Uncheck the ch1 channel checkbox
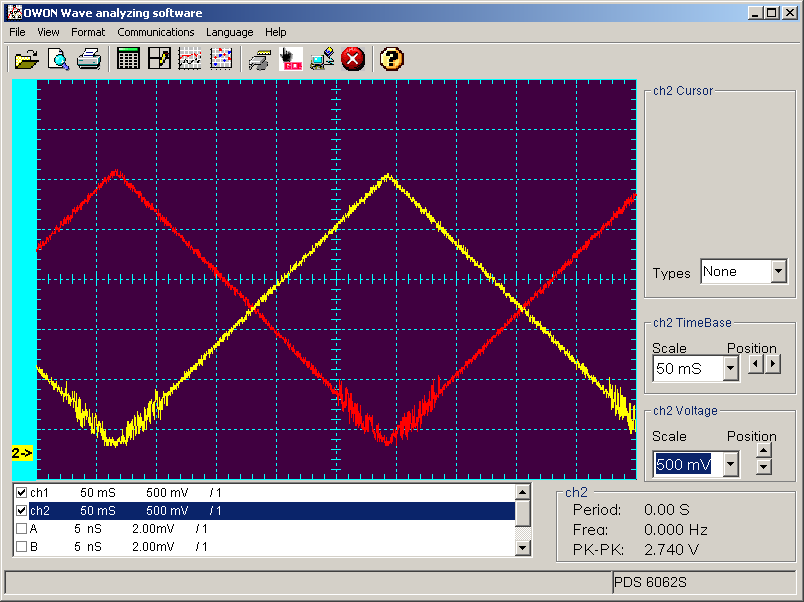804x602 pixels. coord(21,493)
